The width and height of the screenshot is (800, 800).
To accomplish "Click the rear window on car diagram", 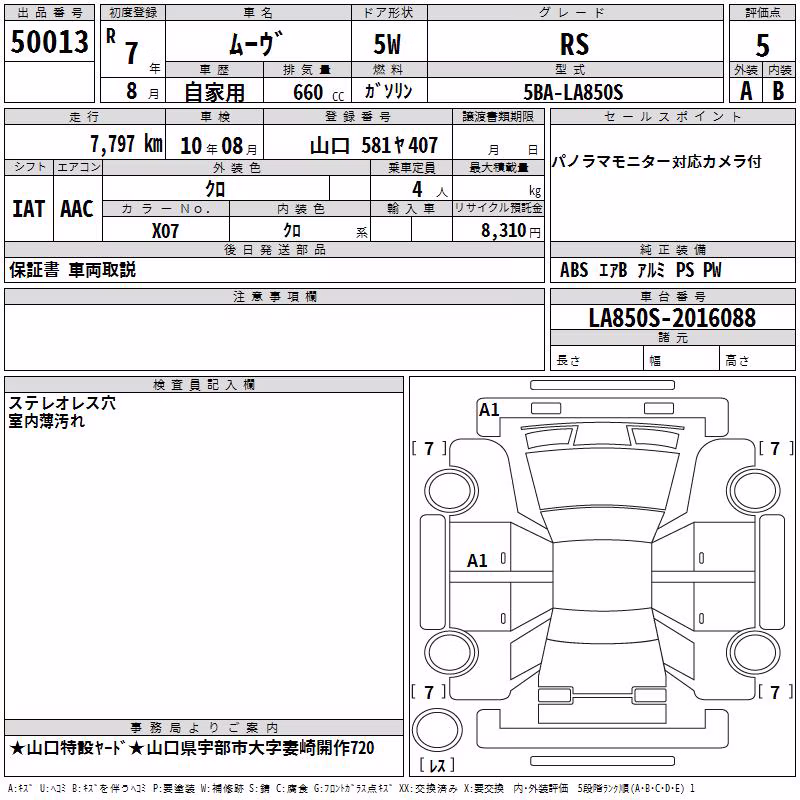I will 602,625.
